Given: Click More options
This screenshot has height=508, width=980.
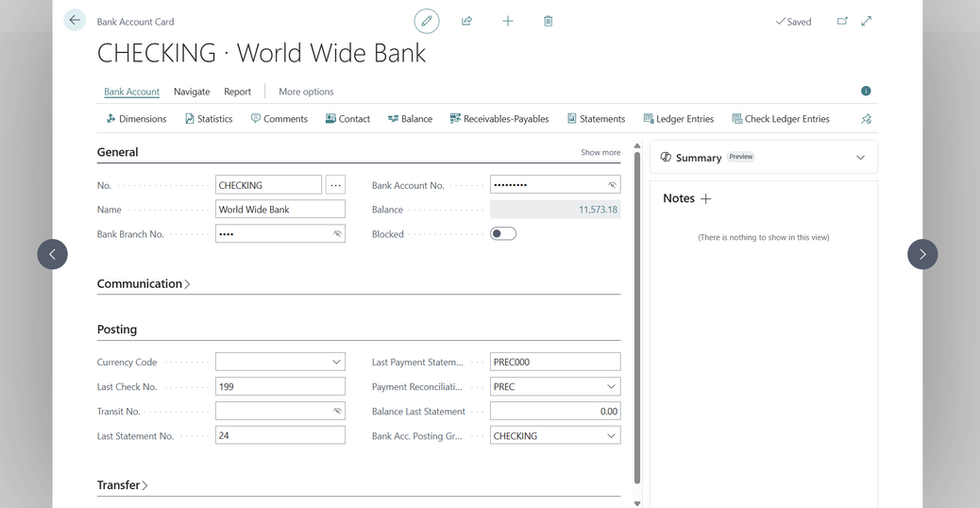Looking at the screenshot, I should point(306,91).
